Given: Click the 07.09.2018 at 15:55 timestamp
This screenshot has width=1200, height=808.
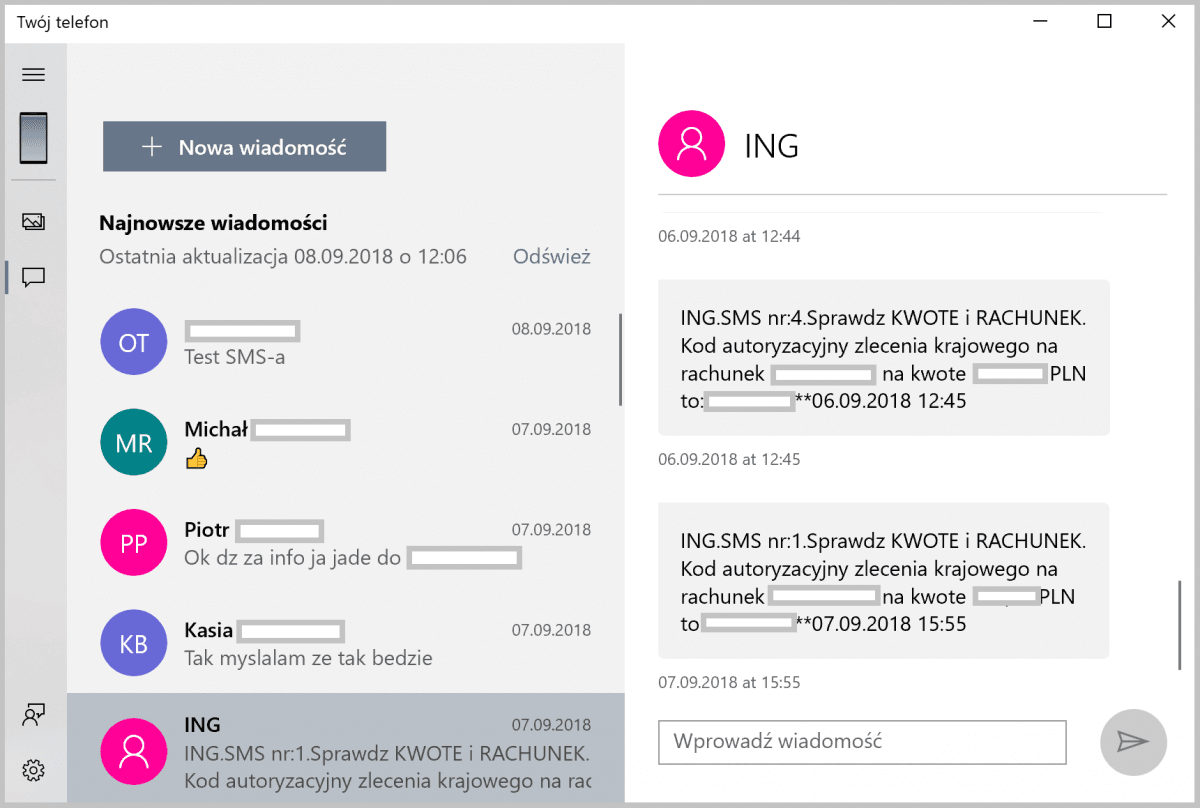Looking at the screenshot, I should point(729,683).
